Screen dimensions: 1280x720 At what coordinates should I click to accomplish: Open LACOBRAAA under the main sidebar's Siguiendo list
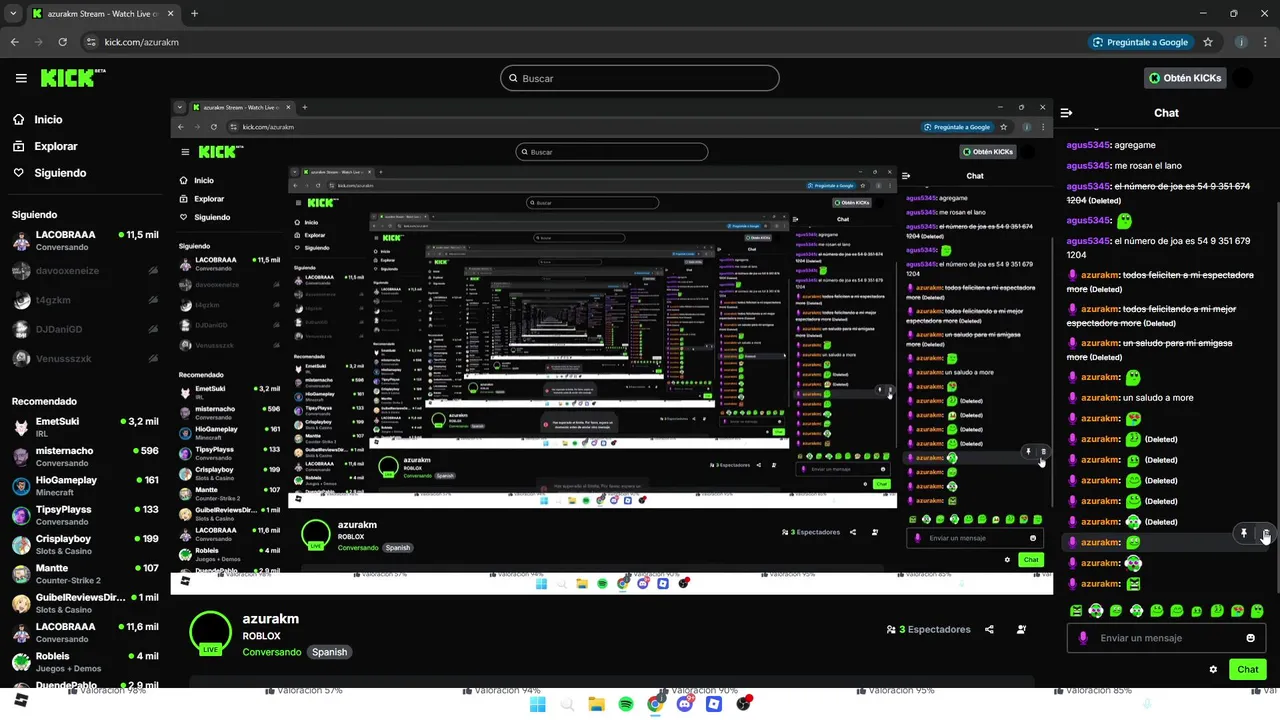(85, 240)
